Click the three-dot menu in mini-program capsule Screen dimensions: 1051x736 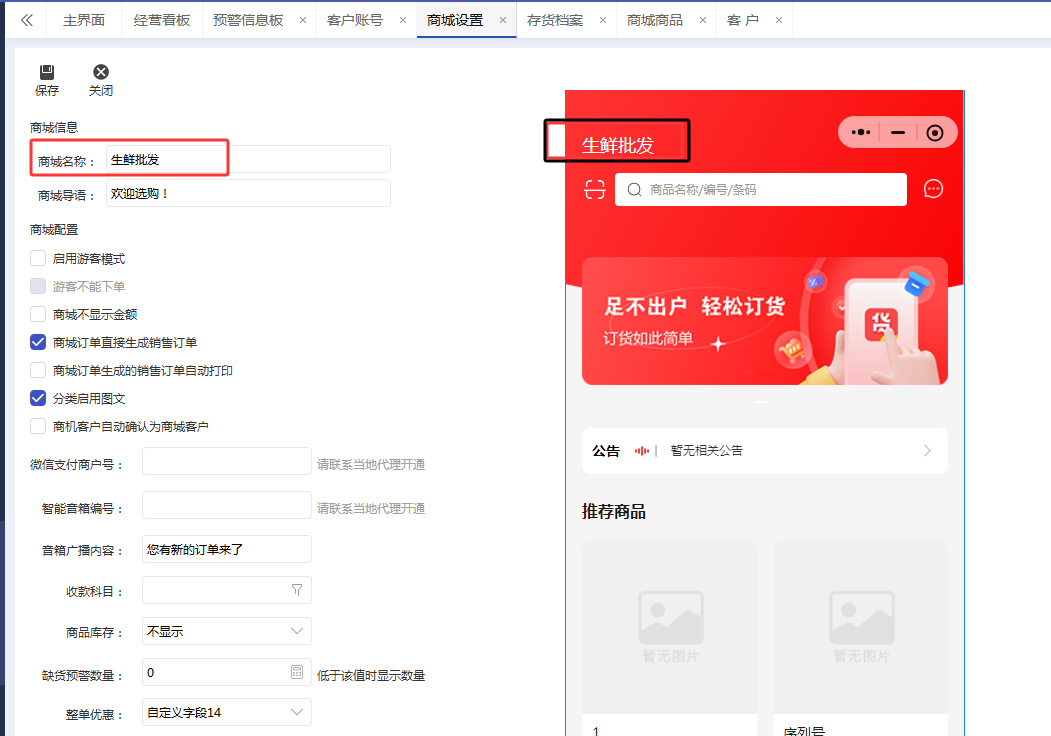click(860, 132)
